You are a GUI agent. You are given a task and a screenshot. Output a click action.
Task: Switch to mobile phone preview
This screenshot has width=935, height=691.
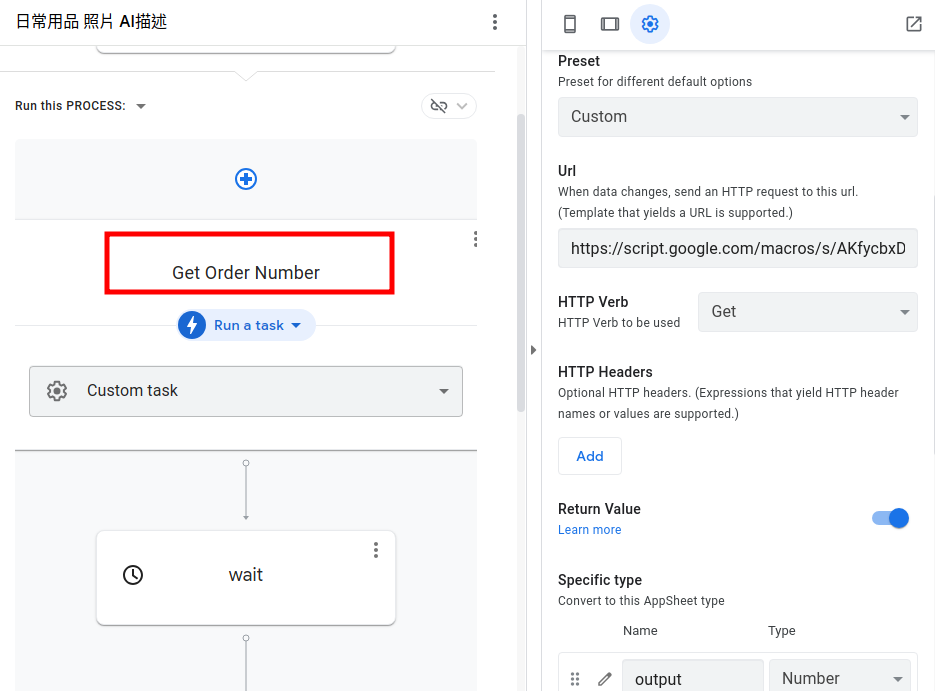(569, 24)
